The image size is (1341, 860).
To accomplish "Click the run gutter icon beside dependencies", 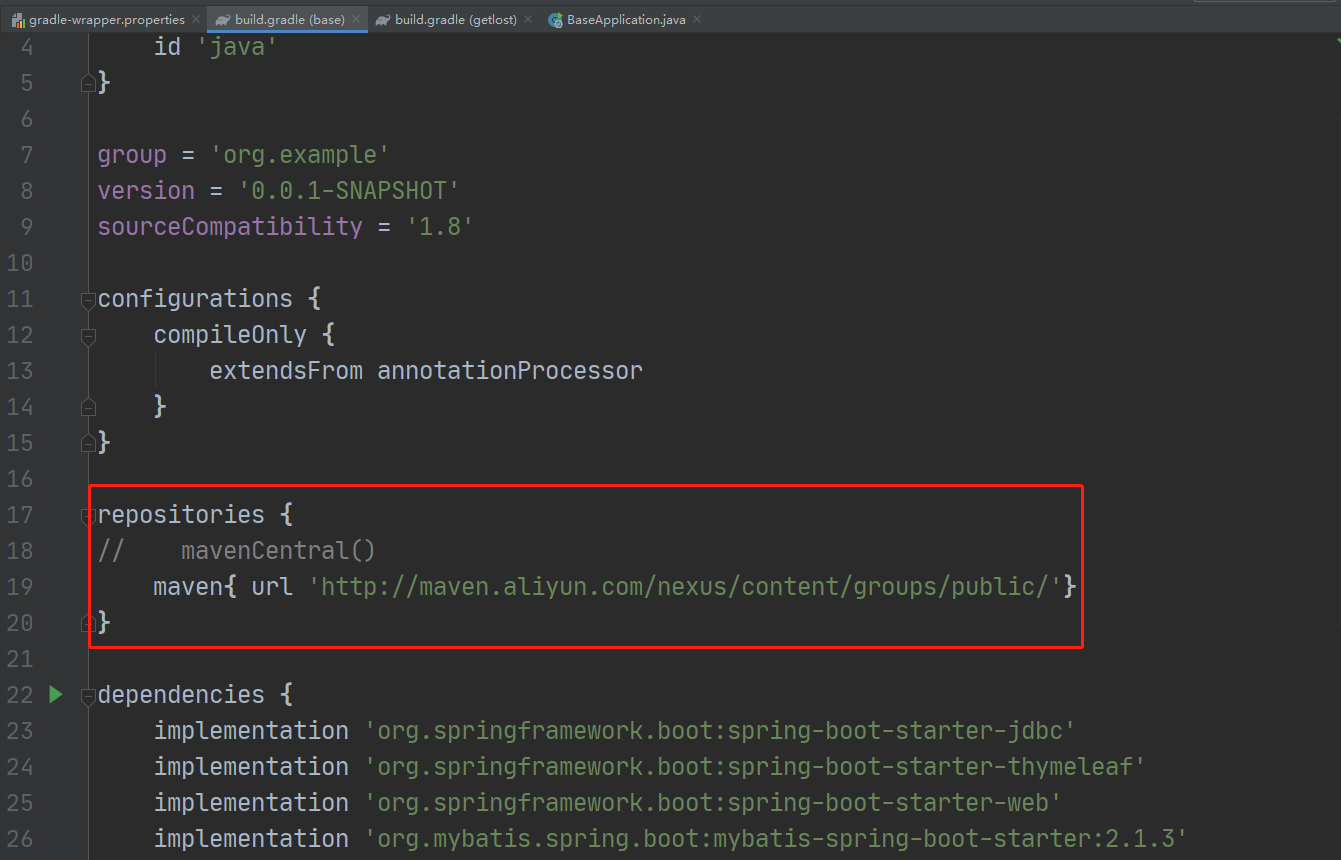I will (56, 694).
